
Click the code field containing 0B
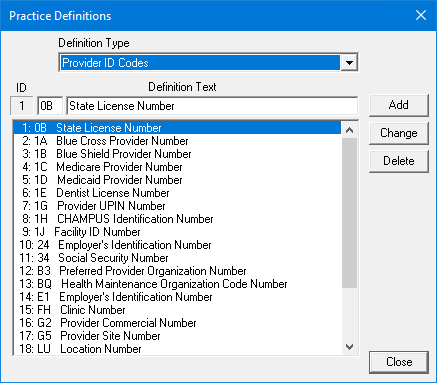(50, 106)
